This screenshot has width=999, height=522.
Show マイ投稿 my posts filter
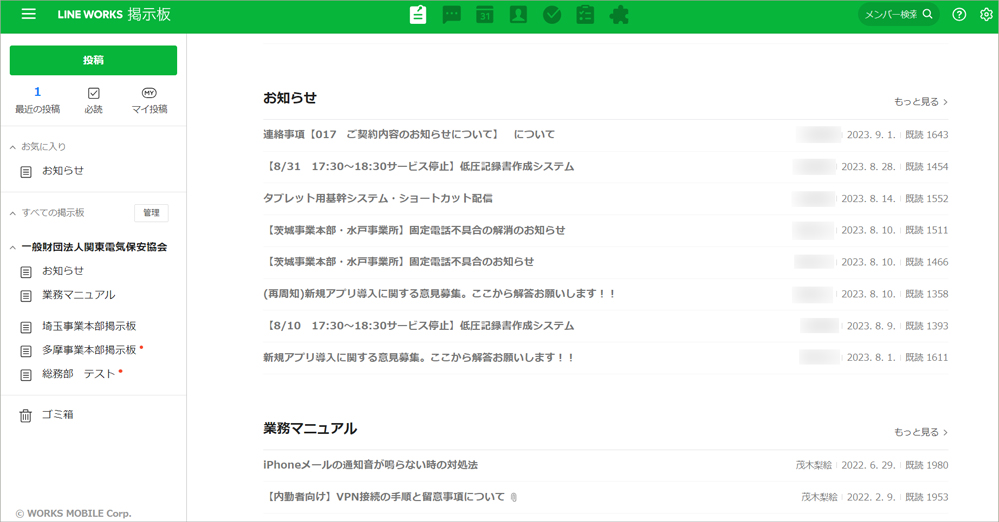point(149,100)
